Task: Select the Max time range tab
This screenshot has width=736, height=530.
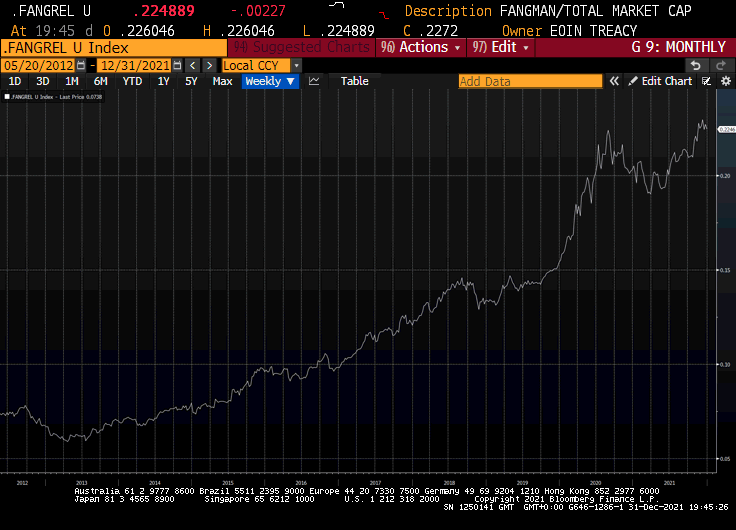Action: [x=222, y=81]
